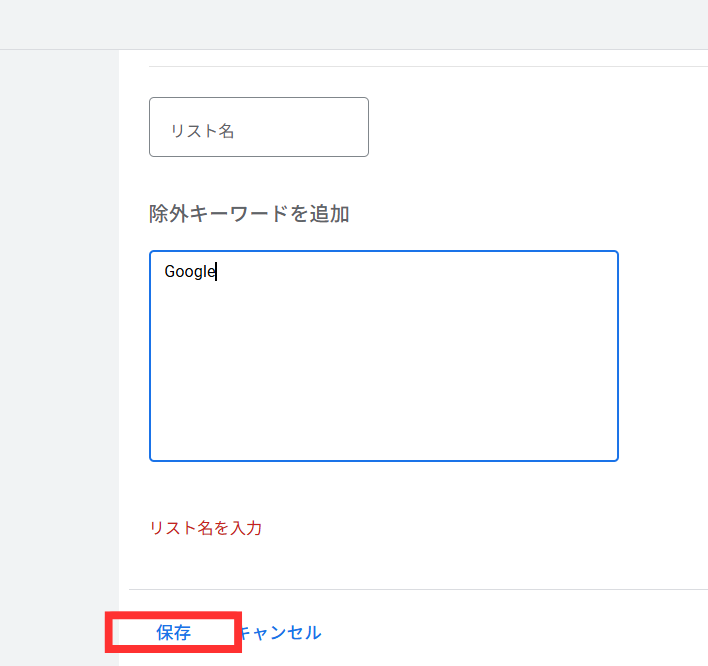This screenshot has height=666, width=708.
Task: Click the gray left sidebar area
Action: [x=59, y=357]
